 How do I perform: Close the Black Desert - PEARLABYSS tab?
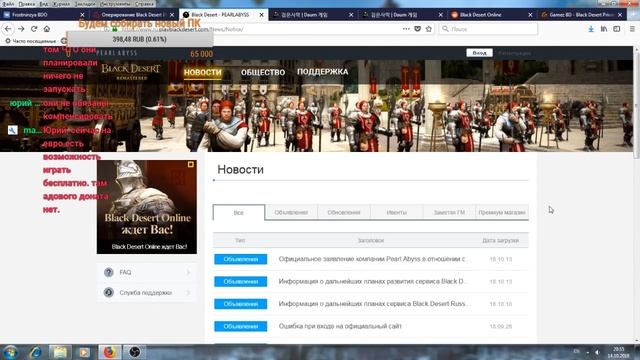[262, 15]
